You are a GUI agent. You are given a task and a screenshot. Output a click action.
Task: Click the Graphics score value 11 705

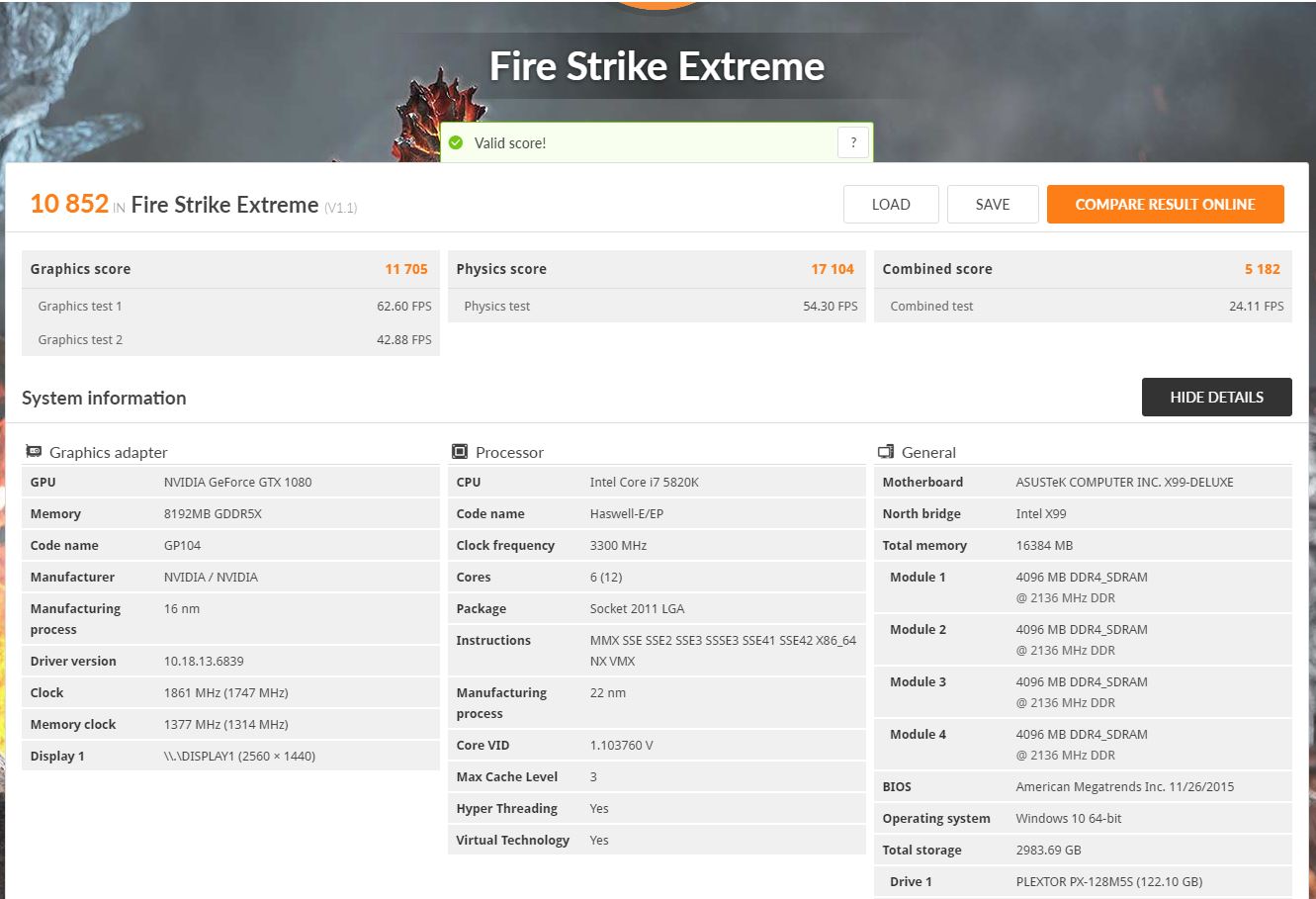[406, 269]
